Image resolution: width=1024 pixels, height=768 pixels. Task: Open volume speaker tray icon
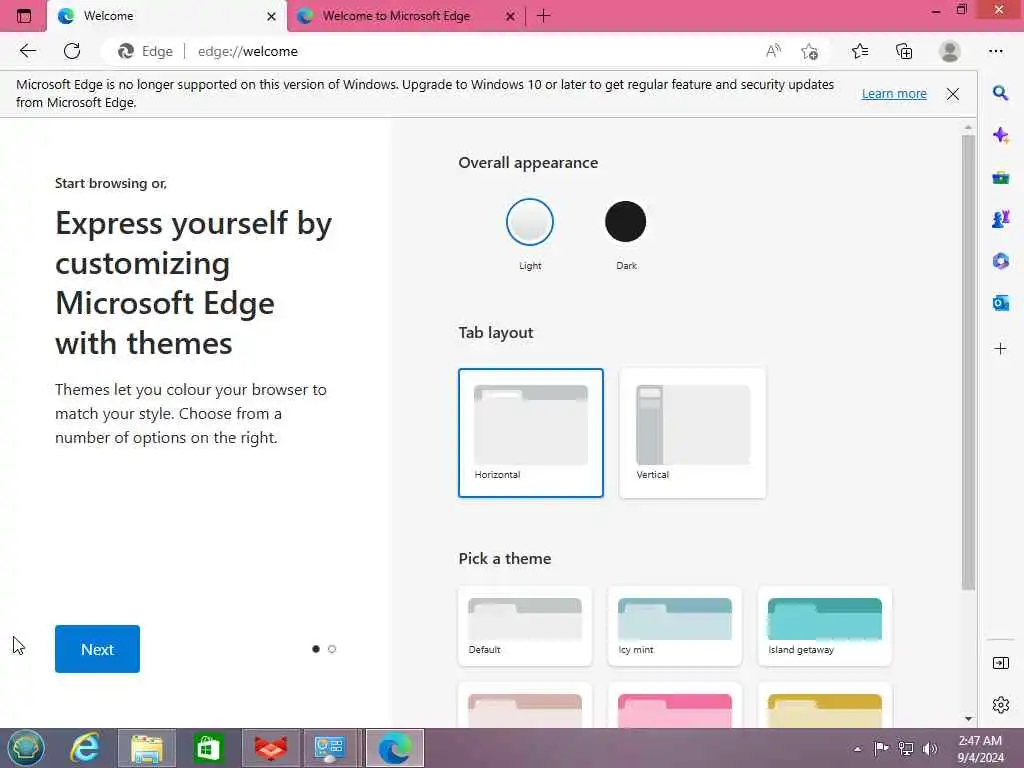coord(930,748)
